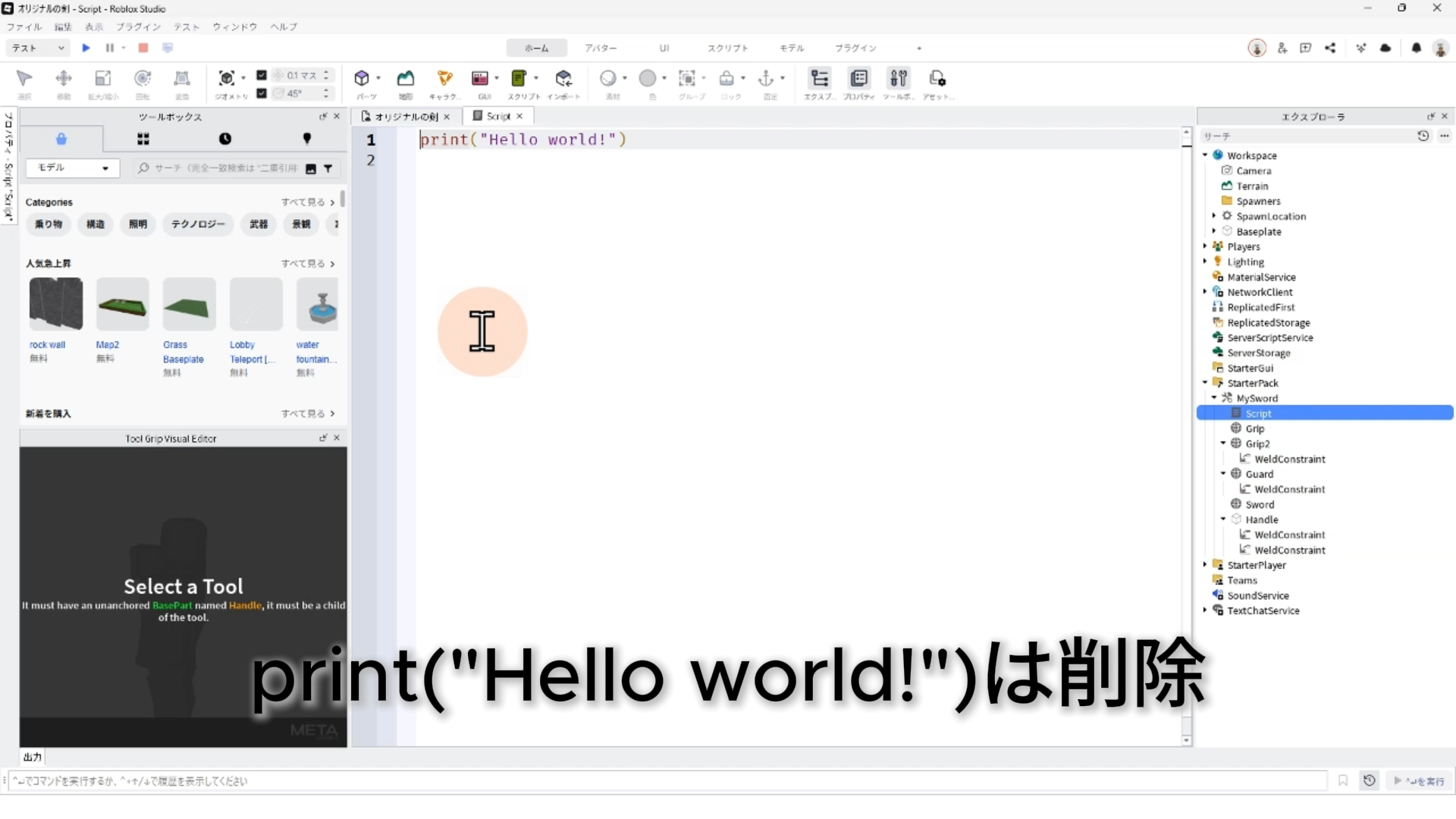1456x819 pixels.
Task: Toggle the Properties panel icon
Action: click(x=859, y=78)
